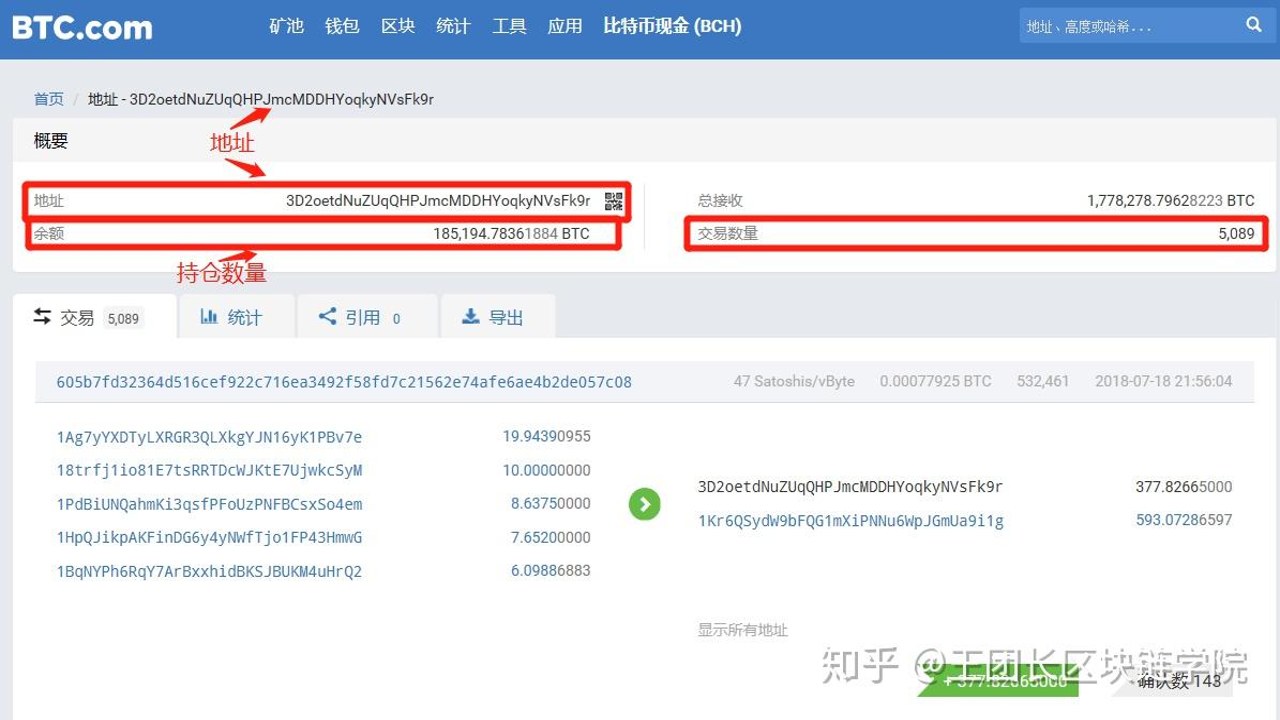
Task: Open input address 1BqNYPh6RqY7ArBxxhidBKSJBUKM4uHrQ2
Action: pos(209,571)
